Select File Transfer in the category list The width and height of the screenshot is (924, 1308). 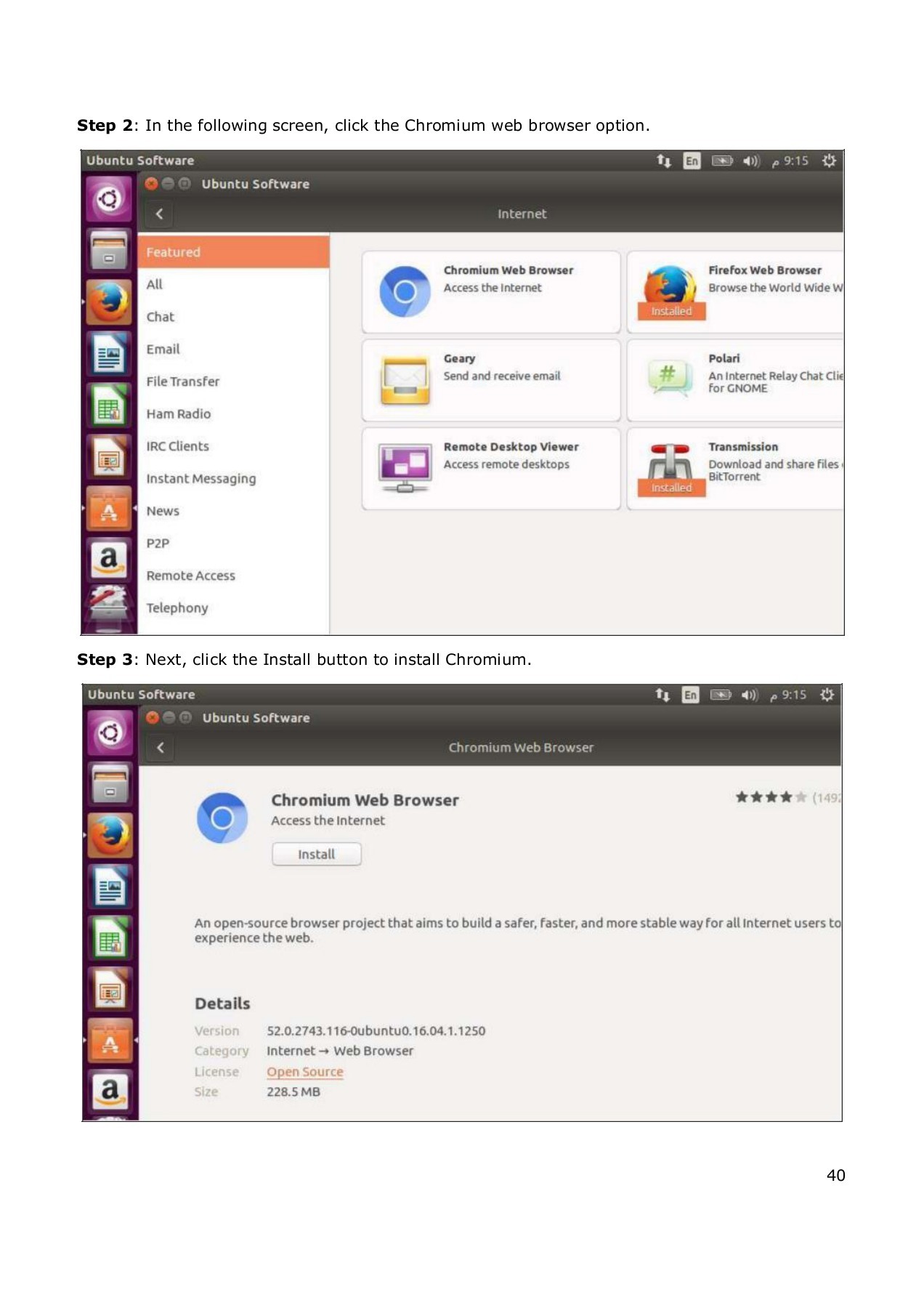click(182, 381)
